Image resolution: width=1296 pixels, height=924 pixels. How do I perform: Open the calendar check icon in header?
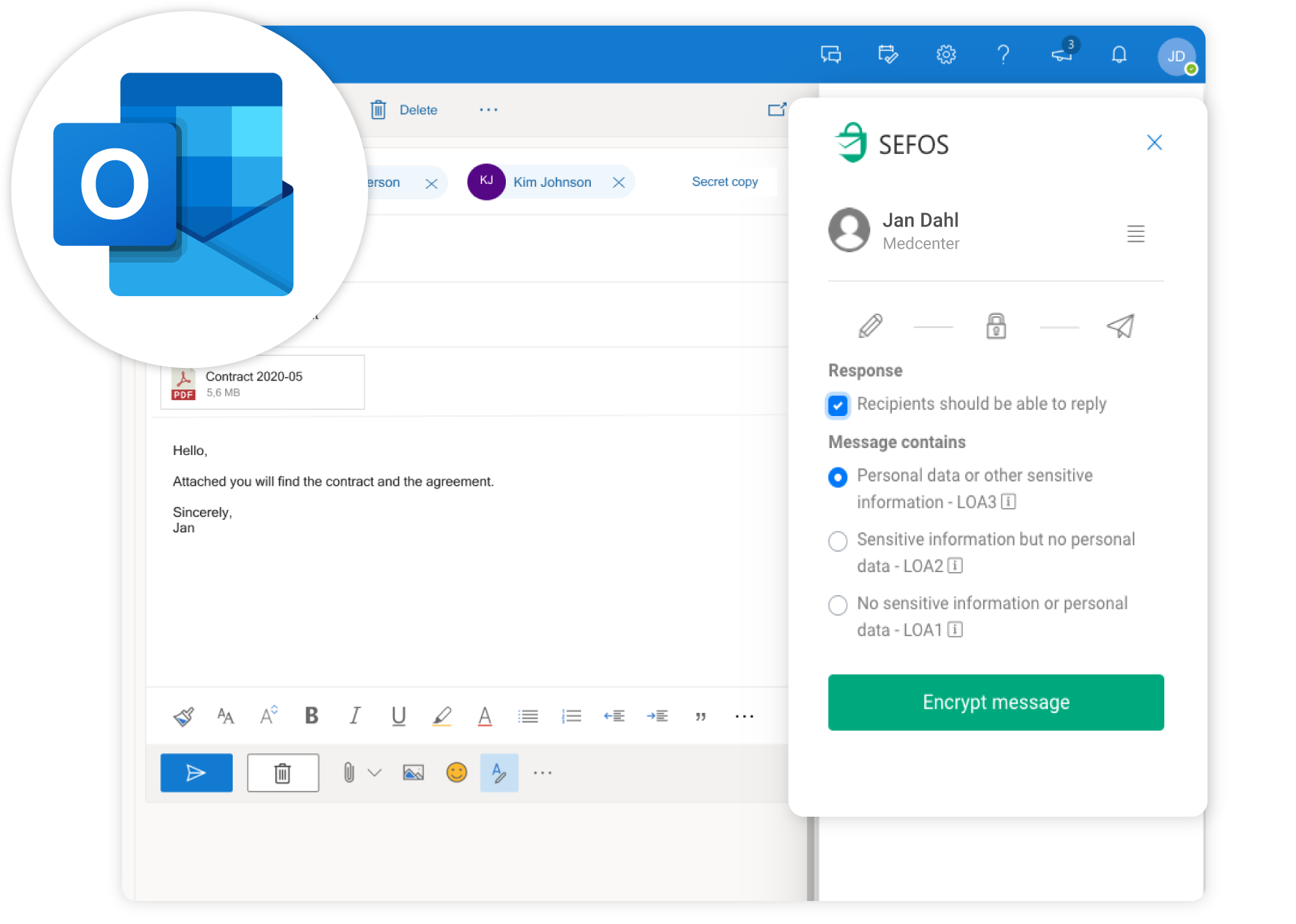pos(888,54)
